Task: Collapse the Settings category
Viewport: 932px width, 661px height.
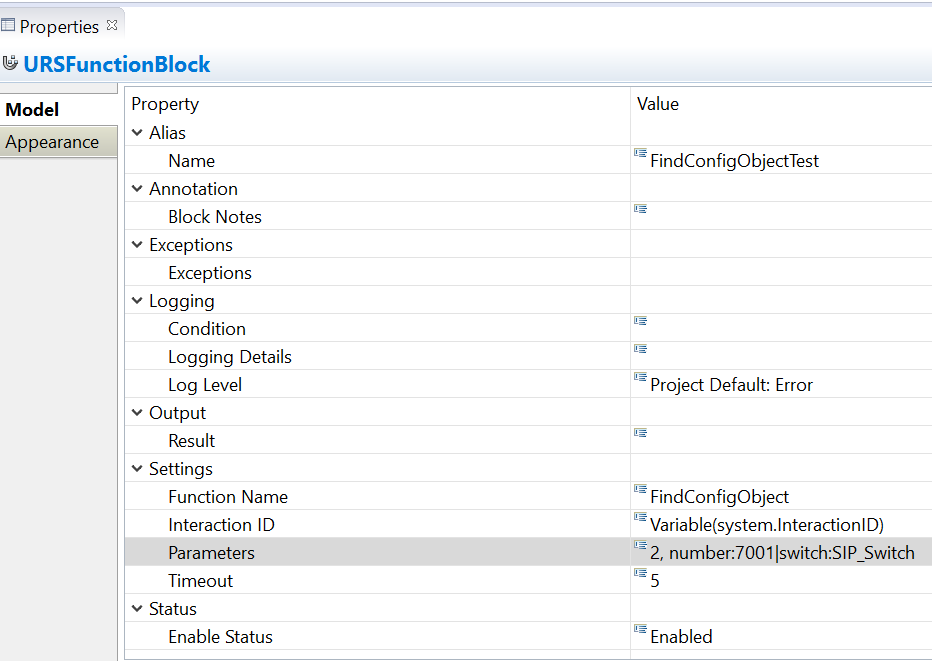Action: click(x=137, y=469)
